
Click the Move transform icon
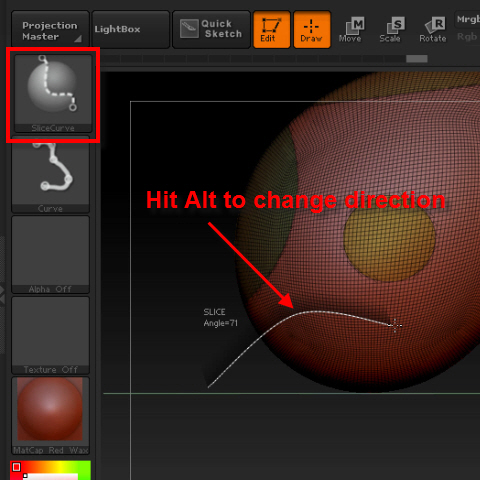point(350,30)
